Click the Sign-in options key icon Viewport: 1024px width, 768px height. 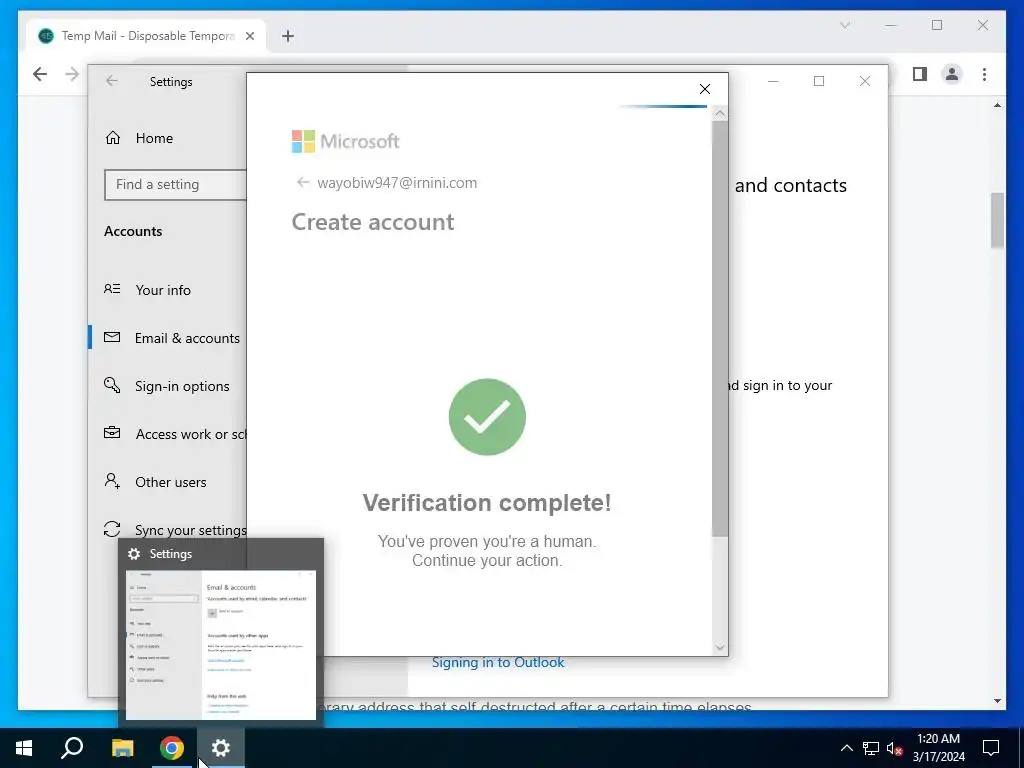[x=112, y=385]
